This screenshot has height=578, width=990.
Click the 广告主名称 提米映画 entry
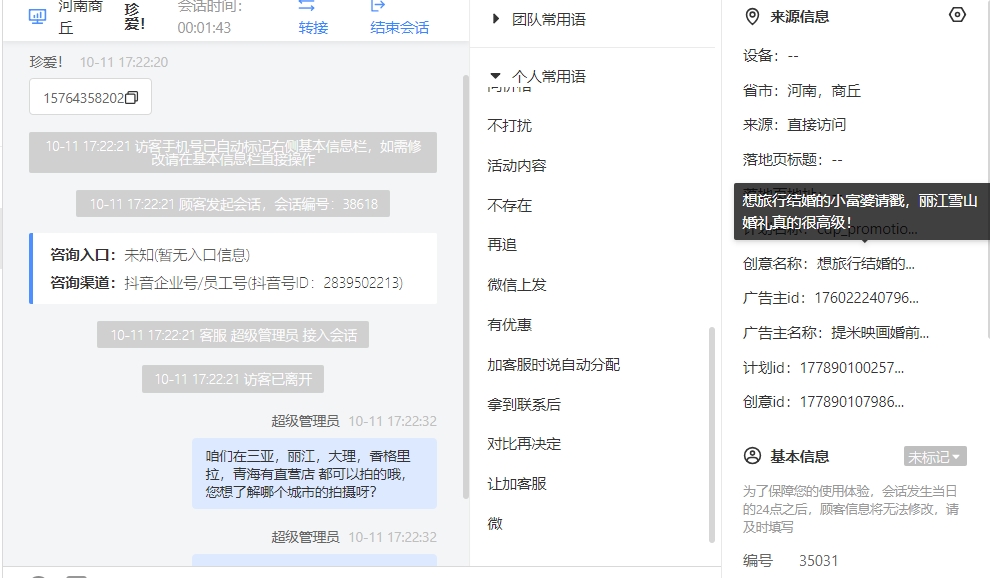click(x=836, y=333)
